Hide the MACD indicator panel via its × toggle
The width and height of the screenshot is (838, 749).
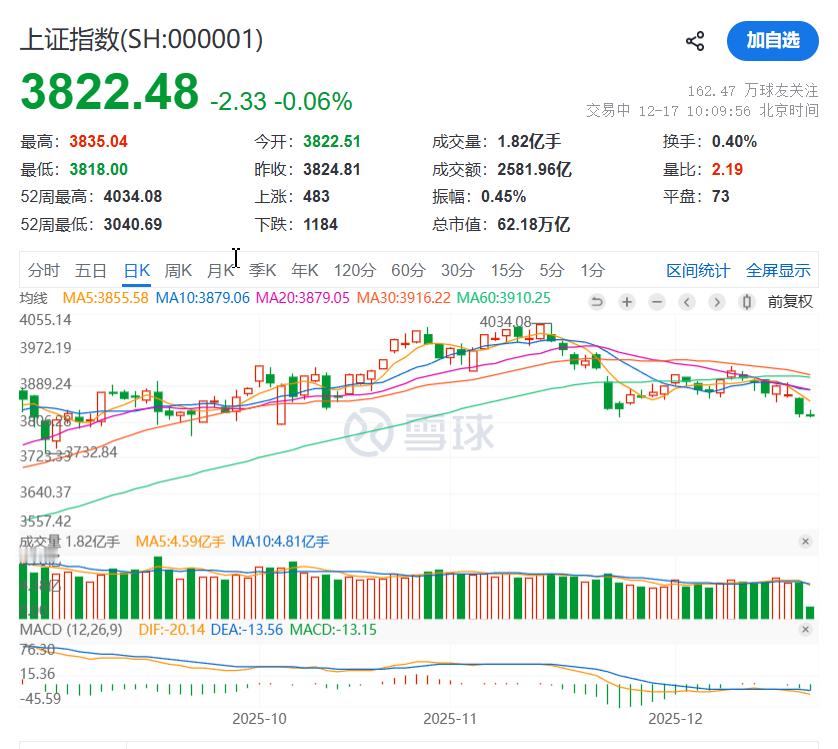click(806, 629)
